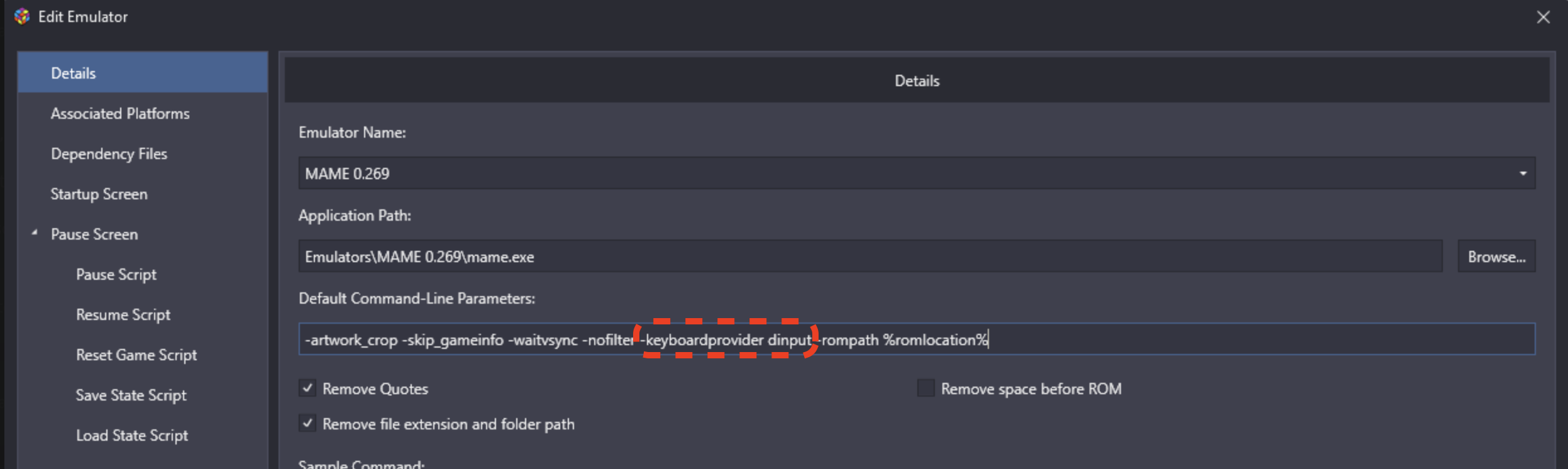Screen dimensions: 1568x469
Task: Collapse the Pause Screen tree node
Action: click(35, 233)
